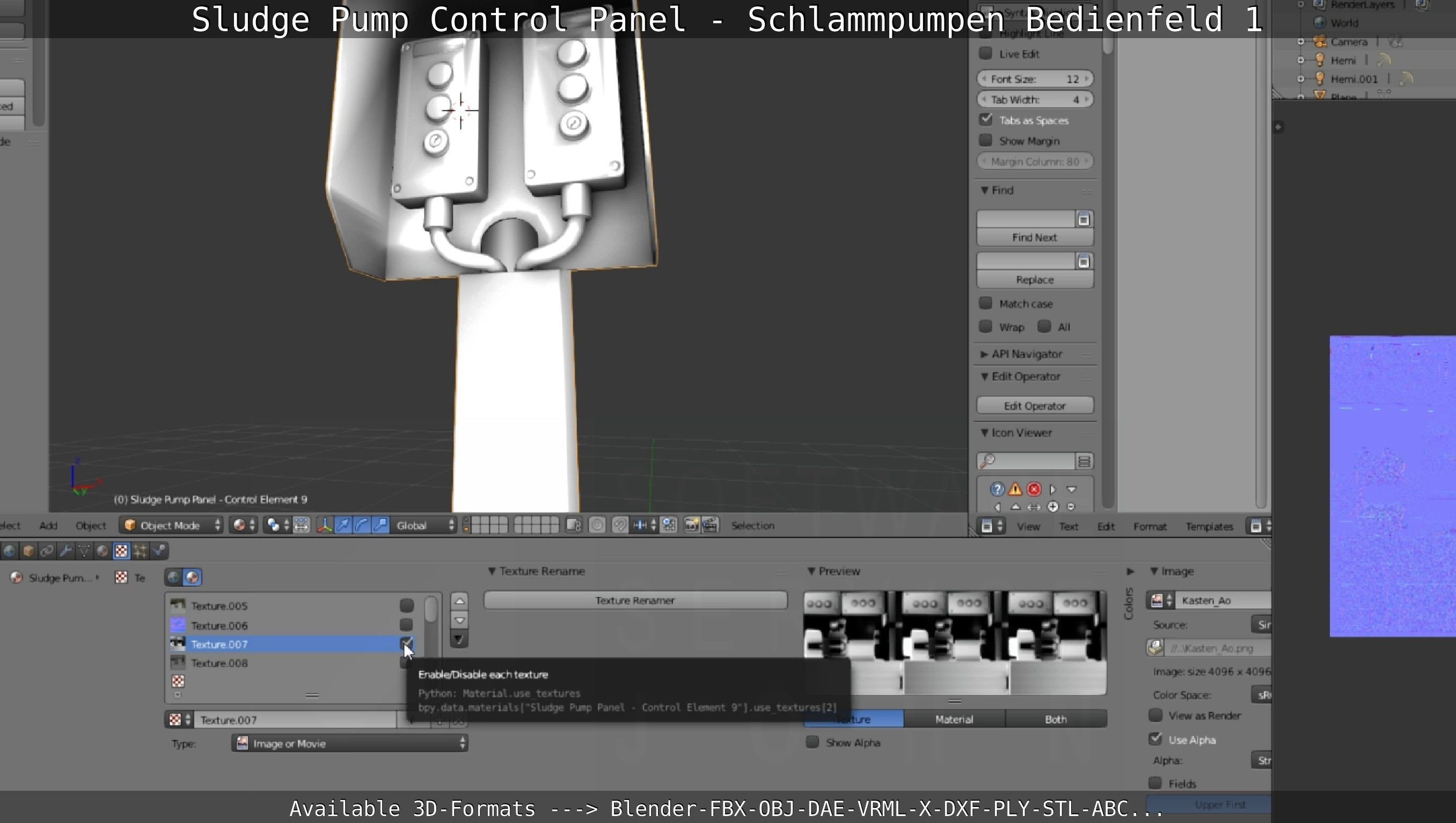This screenshot has height=823, width=1456.
Task: Open the Object Mode dropdown
Action: [x=171, y=525]
